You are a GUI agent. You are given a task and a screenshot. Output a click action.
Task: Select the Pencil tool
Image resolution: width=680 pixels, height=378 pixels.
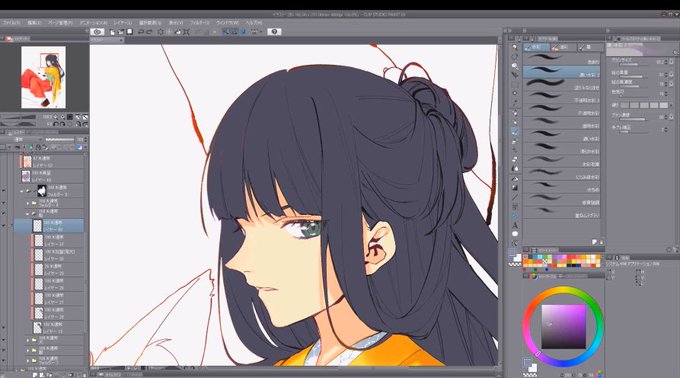coord(515,122)
